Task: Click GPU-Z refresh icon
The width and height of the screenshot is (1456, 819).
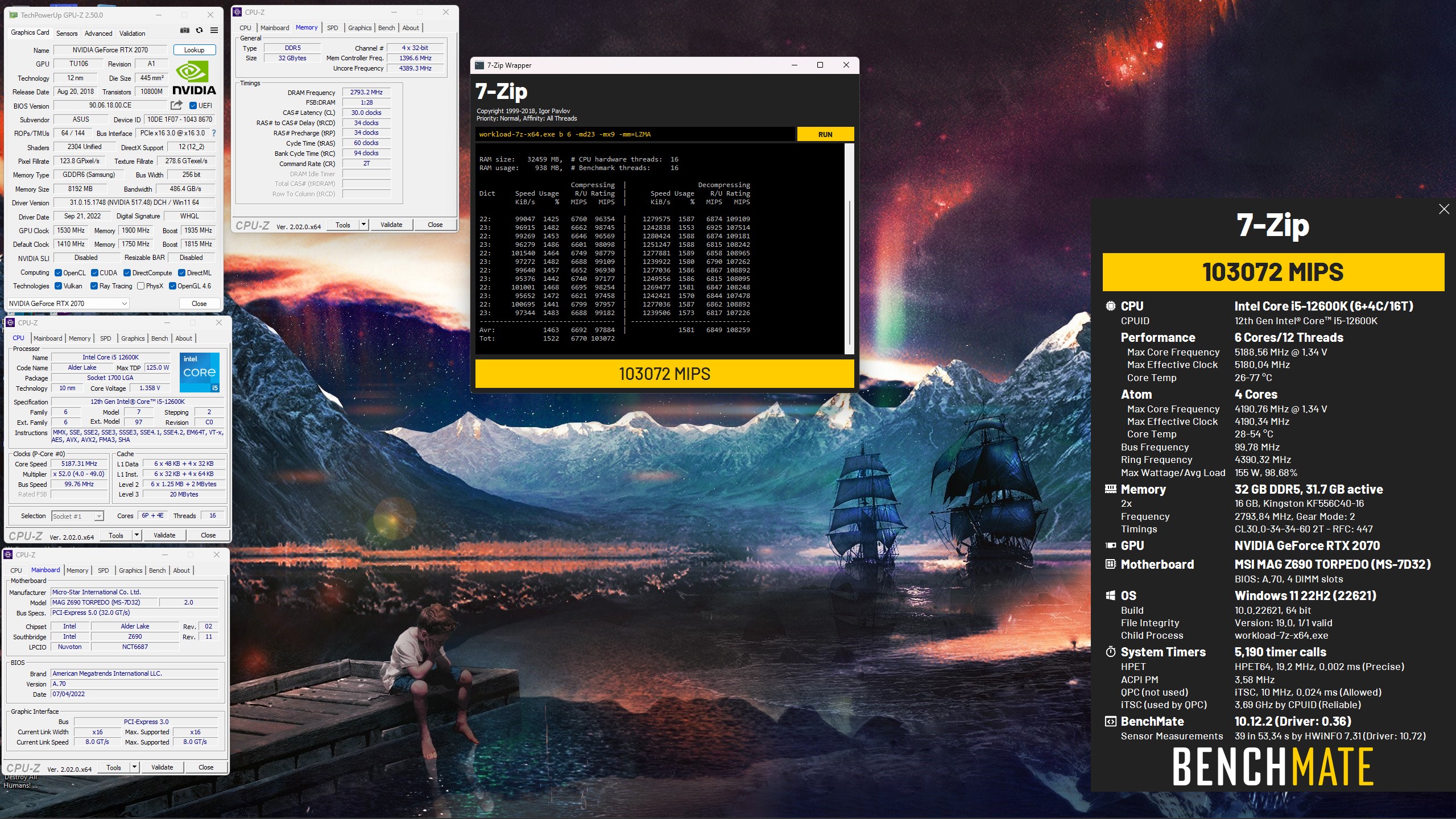Action: pos(199,31)
